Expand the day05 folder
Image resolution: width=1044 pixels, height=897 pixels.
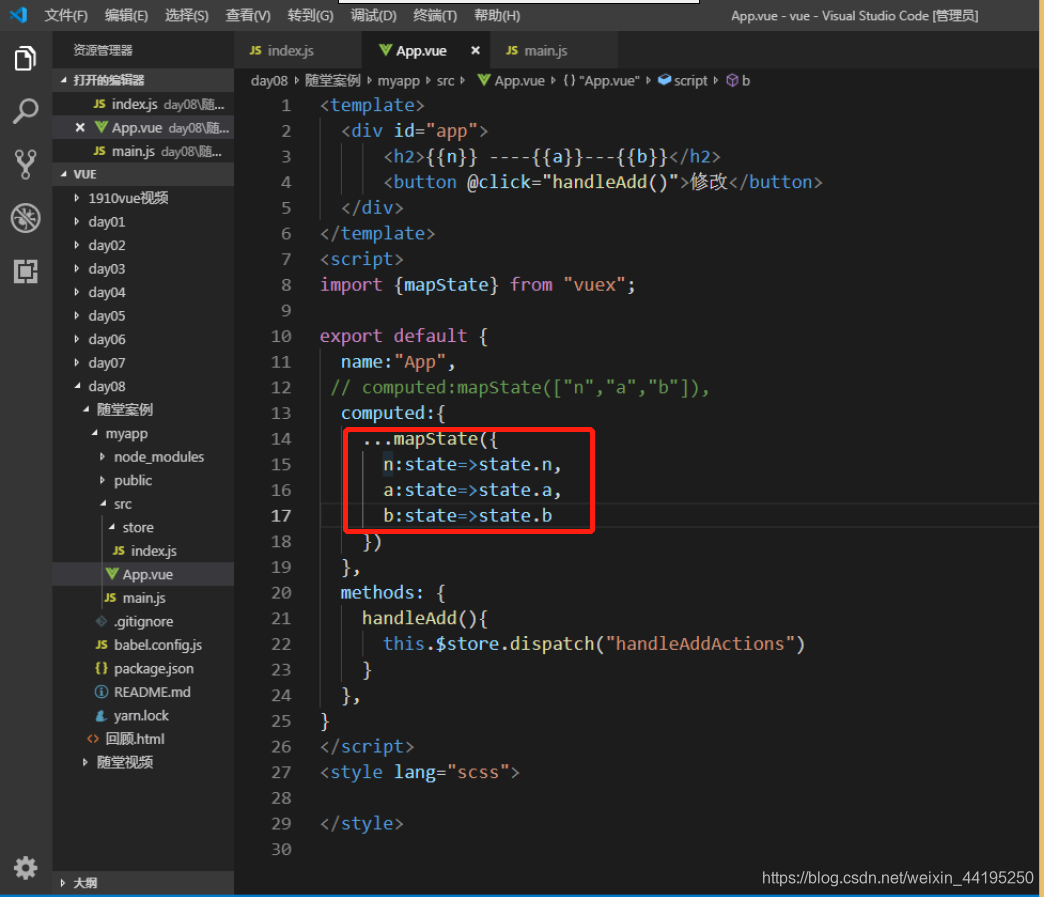tap(143, 316)
